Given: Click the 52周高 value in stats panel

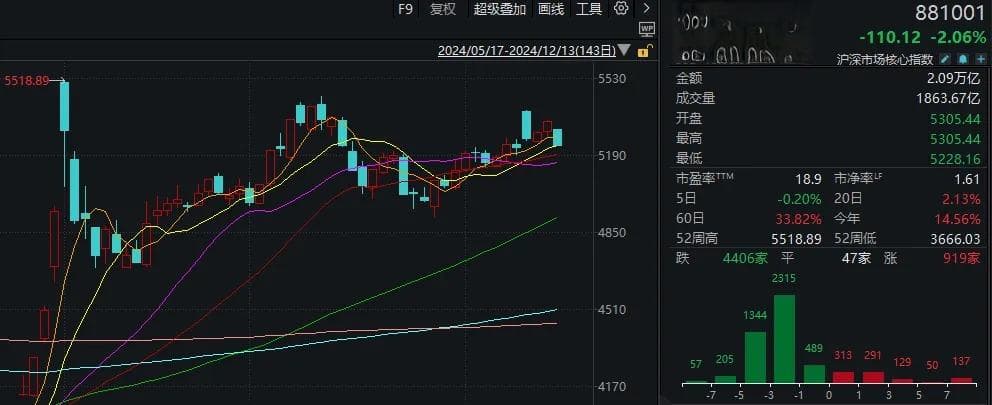Looking at the screenshot, I should [x=797, y=239].
